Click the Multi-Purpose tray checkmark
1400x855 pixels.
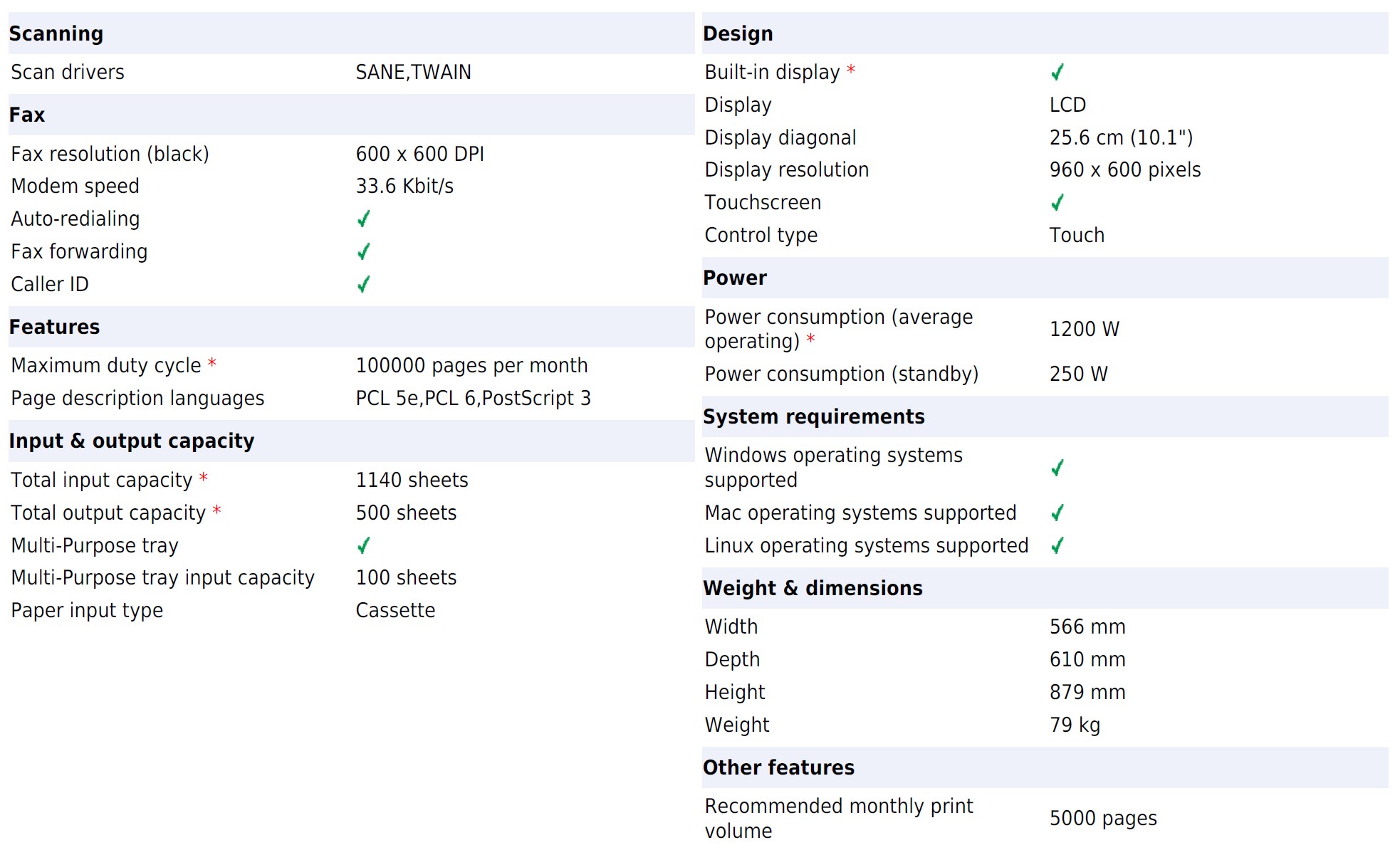(363, 546)
